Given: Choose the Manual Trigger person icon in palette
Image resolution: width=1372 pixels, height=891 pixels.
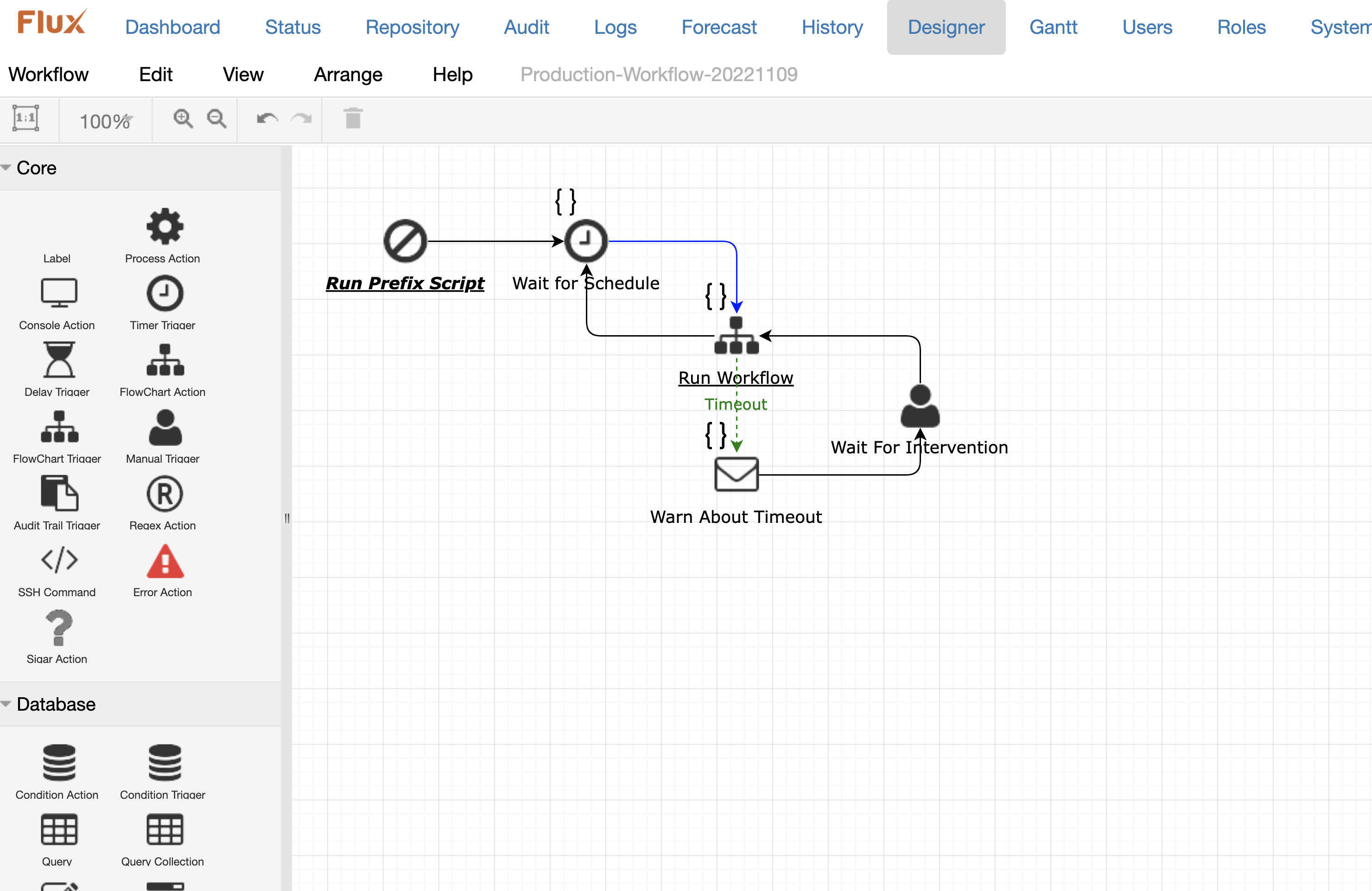Looking at the screenshot, I should pyautogui.click(x=165, y=427).
